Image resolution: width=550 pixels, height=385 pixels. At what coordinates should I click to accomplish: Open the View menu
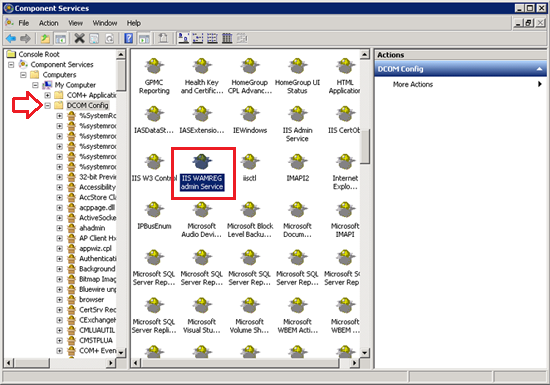[x=75, y=23]
